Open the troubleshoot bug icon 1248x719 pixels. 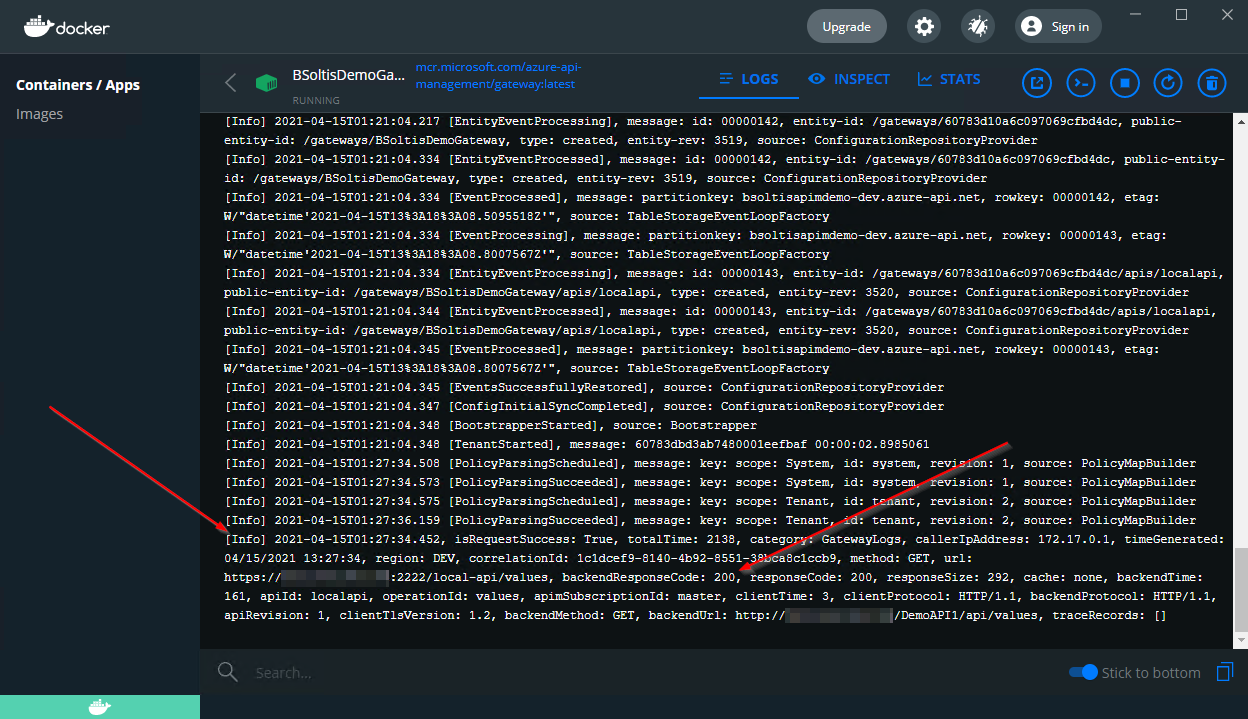pos(977,27)
